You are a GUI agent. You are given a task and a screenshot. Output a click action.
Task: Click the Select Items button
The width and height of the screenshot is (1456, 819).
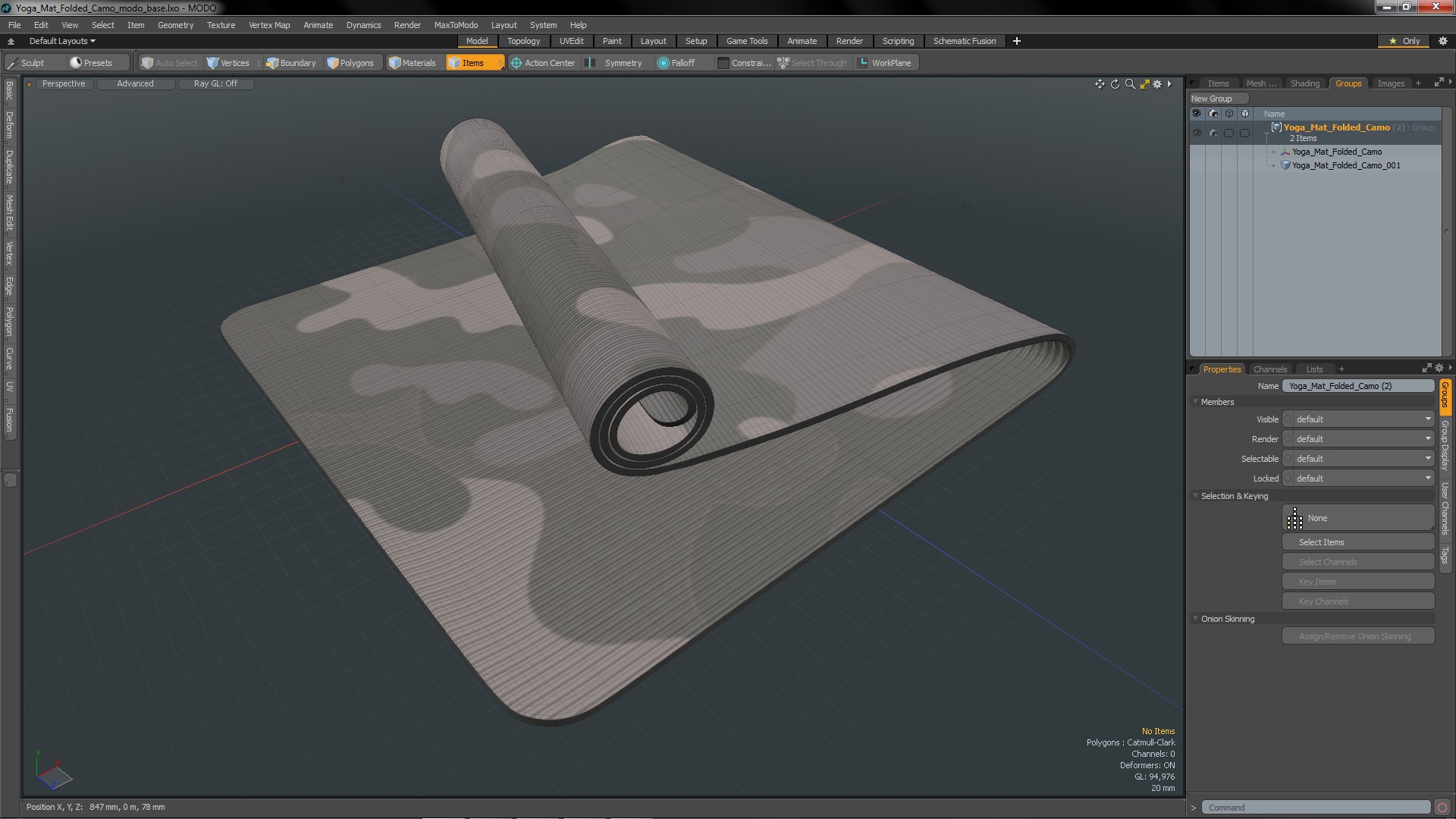click(x=1357, y=542)
